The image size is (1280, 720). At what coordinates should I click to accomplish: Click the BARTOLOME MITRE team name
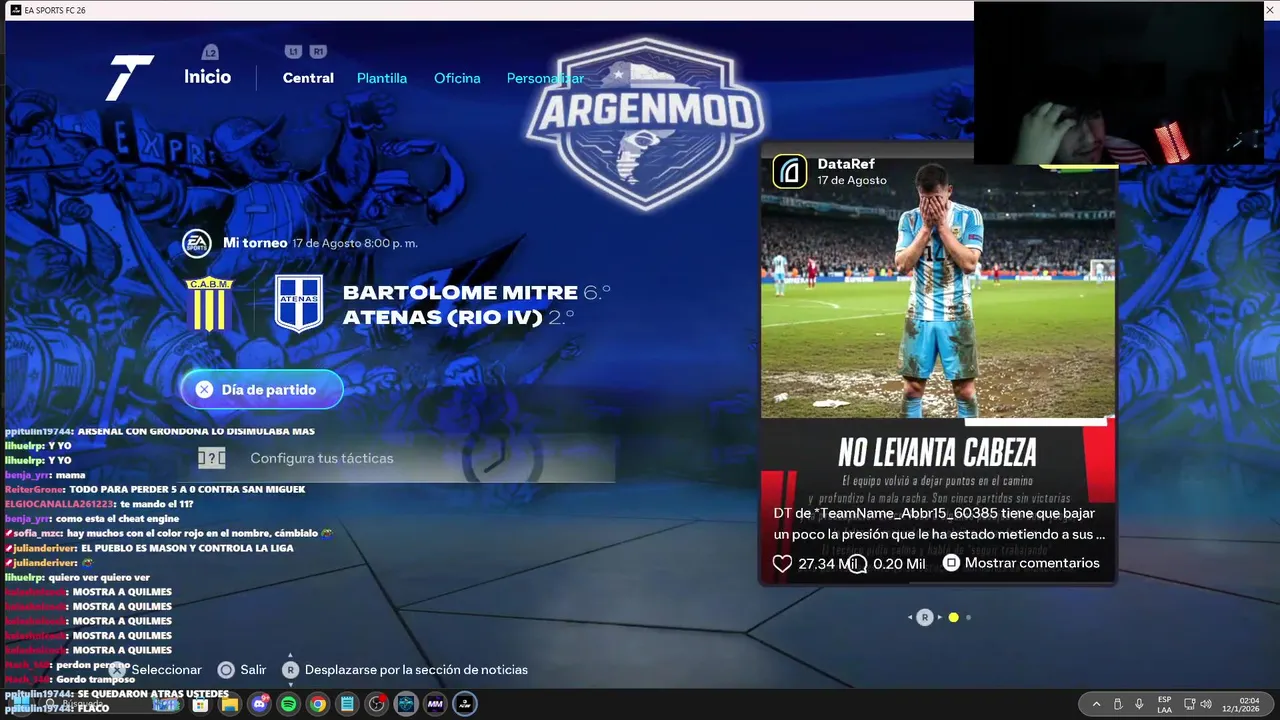point(460,293)
